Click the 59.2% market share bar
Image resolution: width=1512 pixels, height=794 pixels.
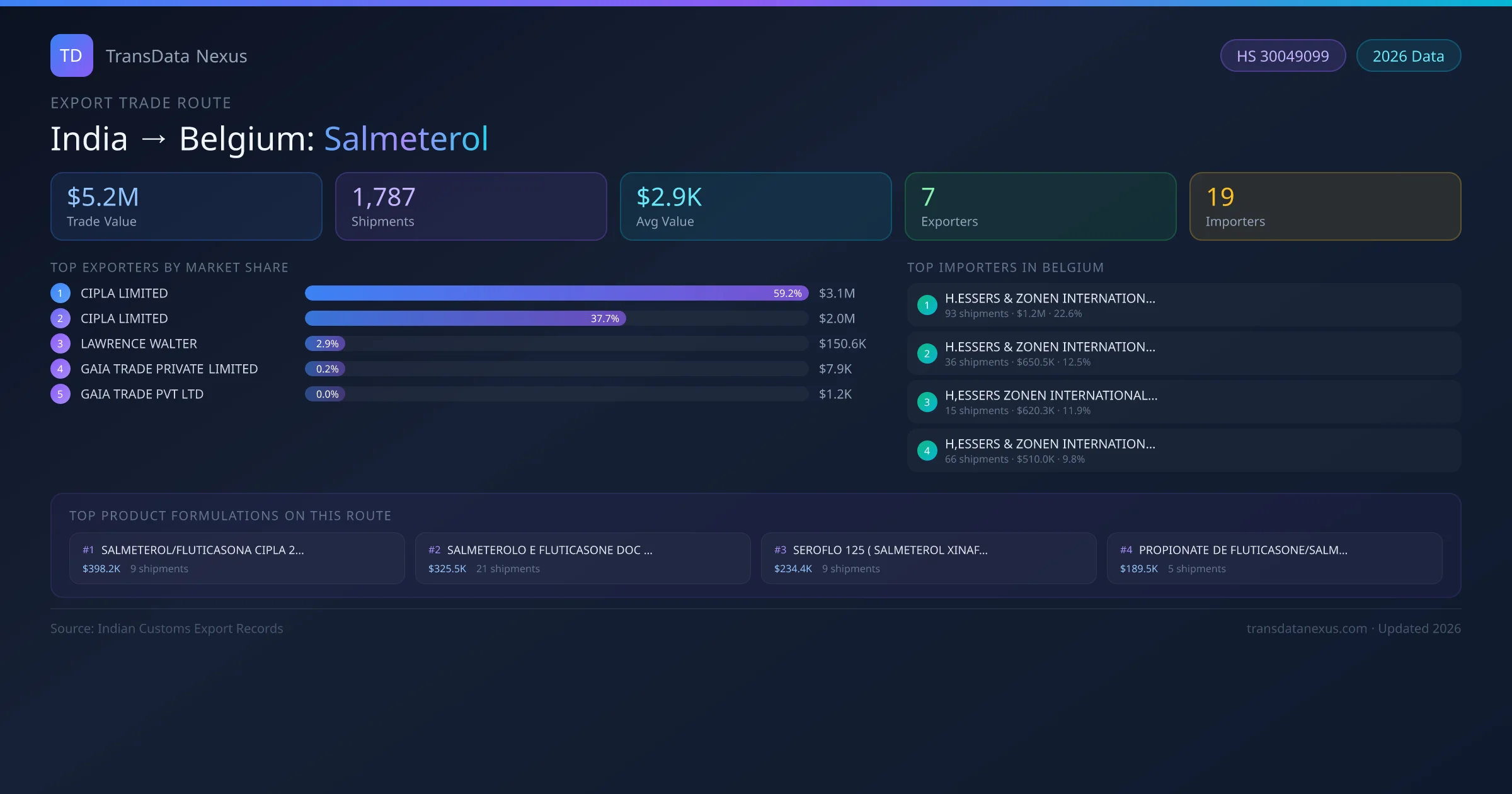pos(556,293)
